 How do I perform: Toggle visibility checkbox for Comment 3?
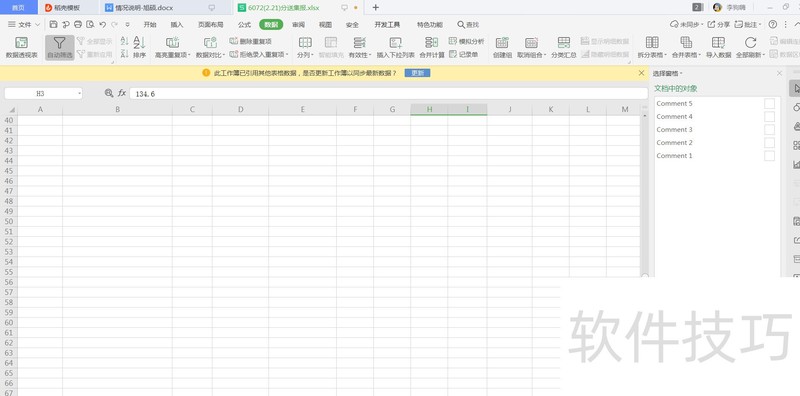769,130
